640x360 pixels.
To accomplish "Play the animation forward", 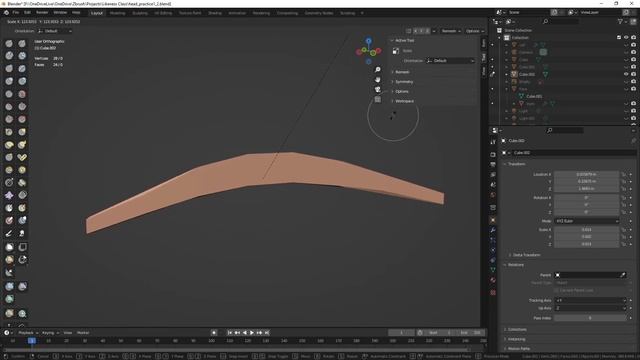I will click(252, 333).
